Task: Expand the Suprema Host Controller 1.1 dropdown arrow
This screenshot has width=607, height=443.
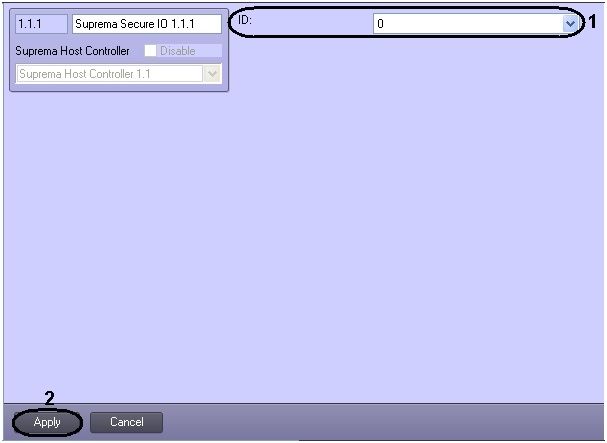Action: (x=212, y=74)
